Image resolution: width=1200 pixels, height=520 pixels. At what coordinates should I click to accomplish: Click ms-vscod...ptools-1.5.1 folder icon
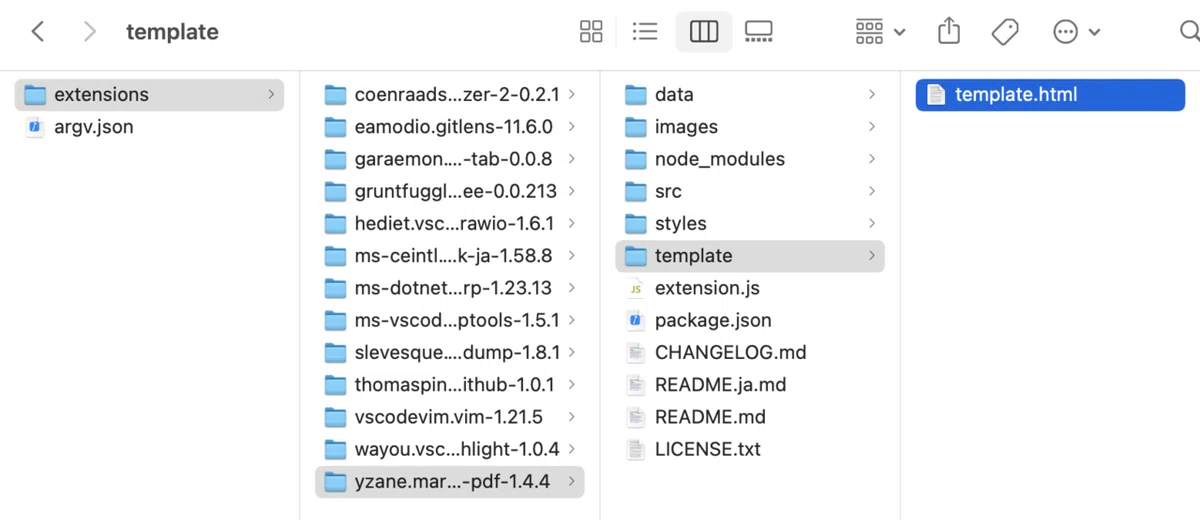click(x=335, y=320)
